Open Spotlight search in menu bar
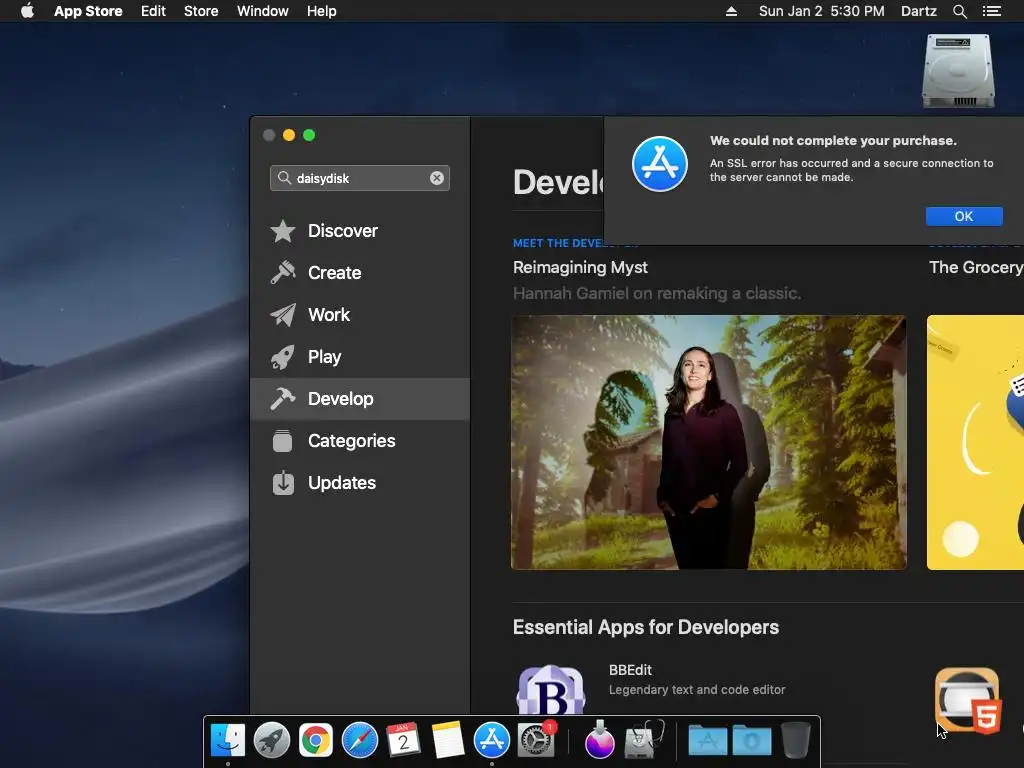The height and width of the screenshot is (768, 1024). (959, 11)
